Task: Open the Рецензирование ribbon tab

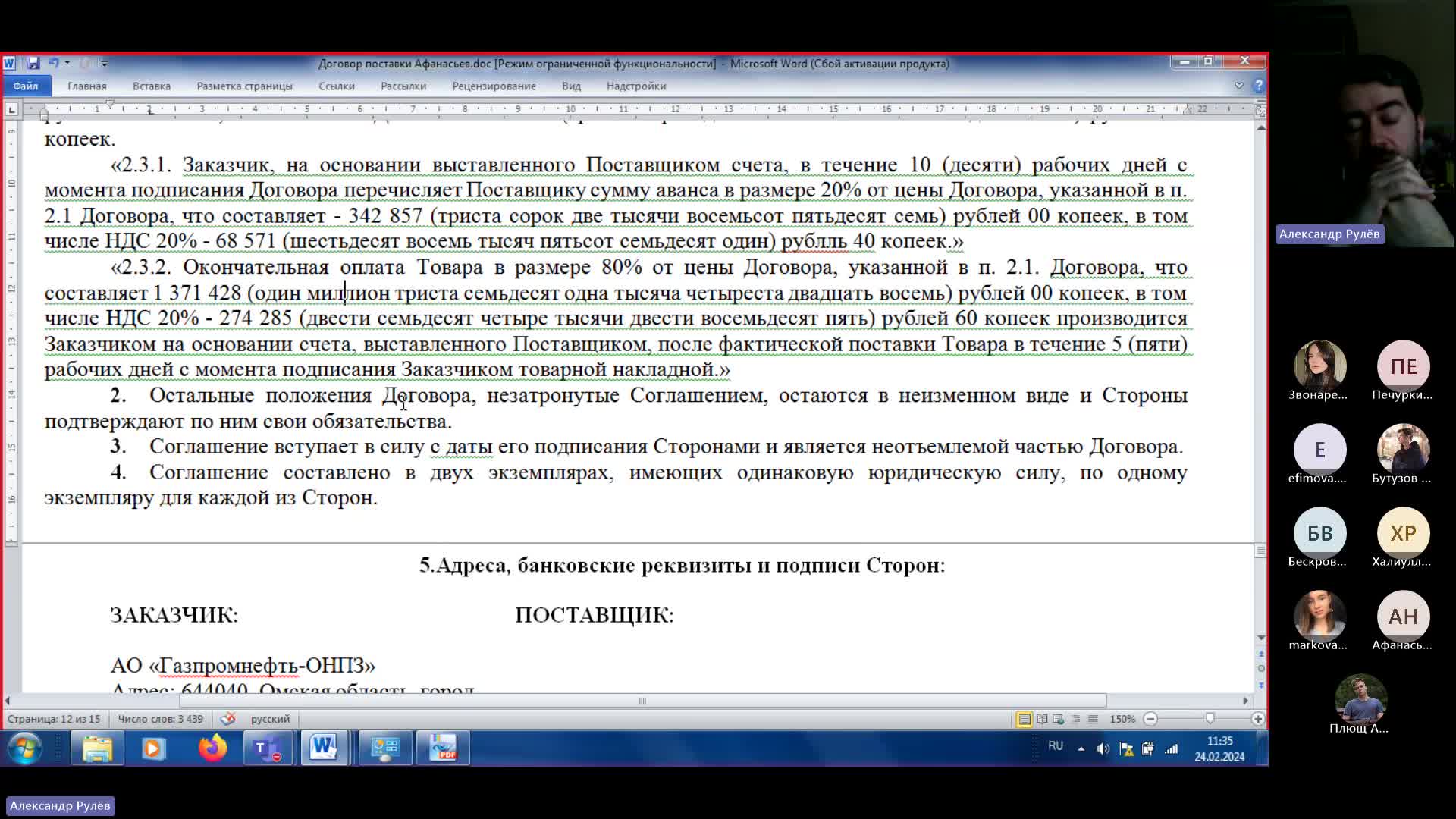Action: [x=494, y=86]
